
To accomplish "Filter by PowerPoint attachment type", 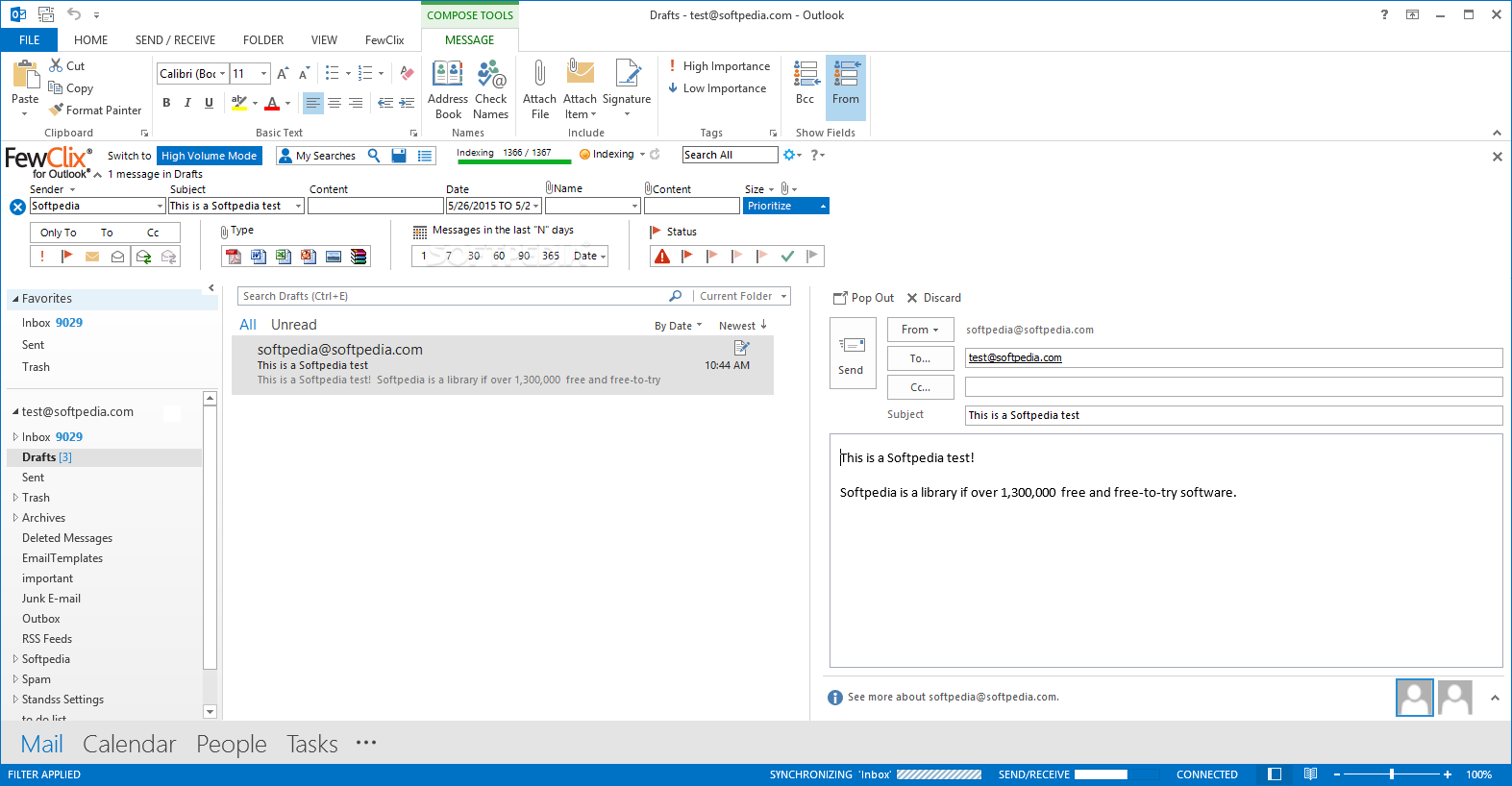I will coord(308,257).
